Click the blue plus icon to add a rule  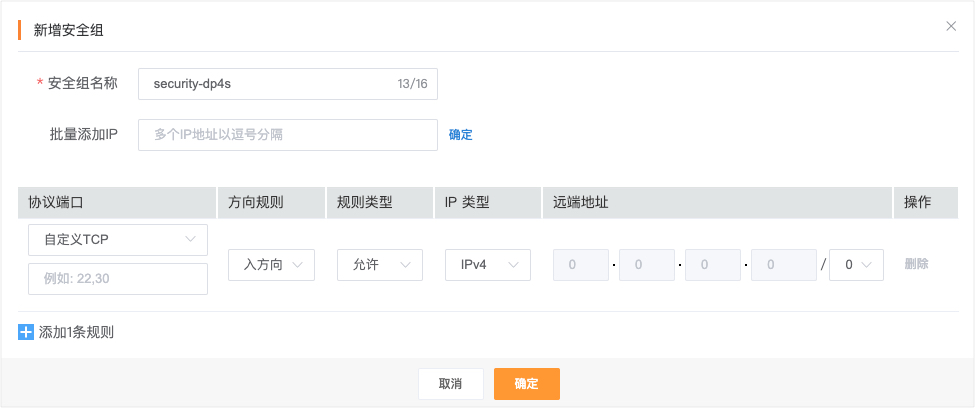click(x=27, y=332)
